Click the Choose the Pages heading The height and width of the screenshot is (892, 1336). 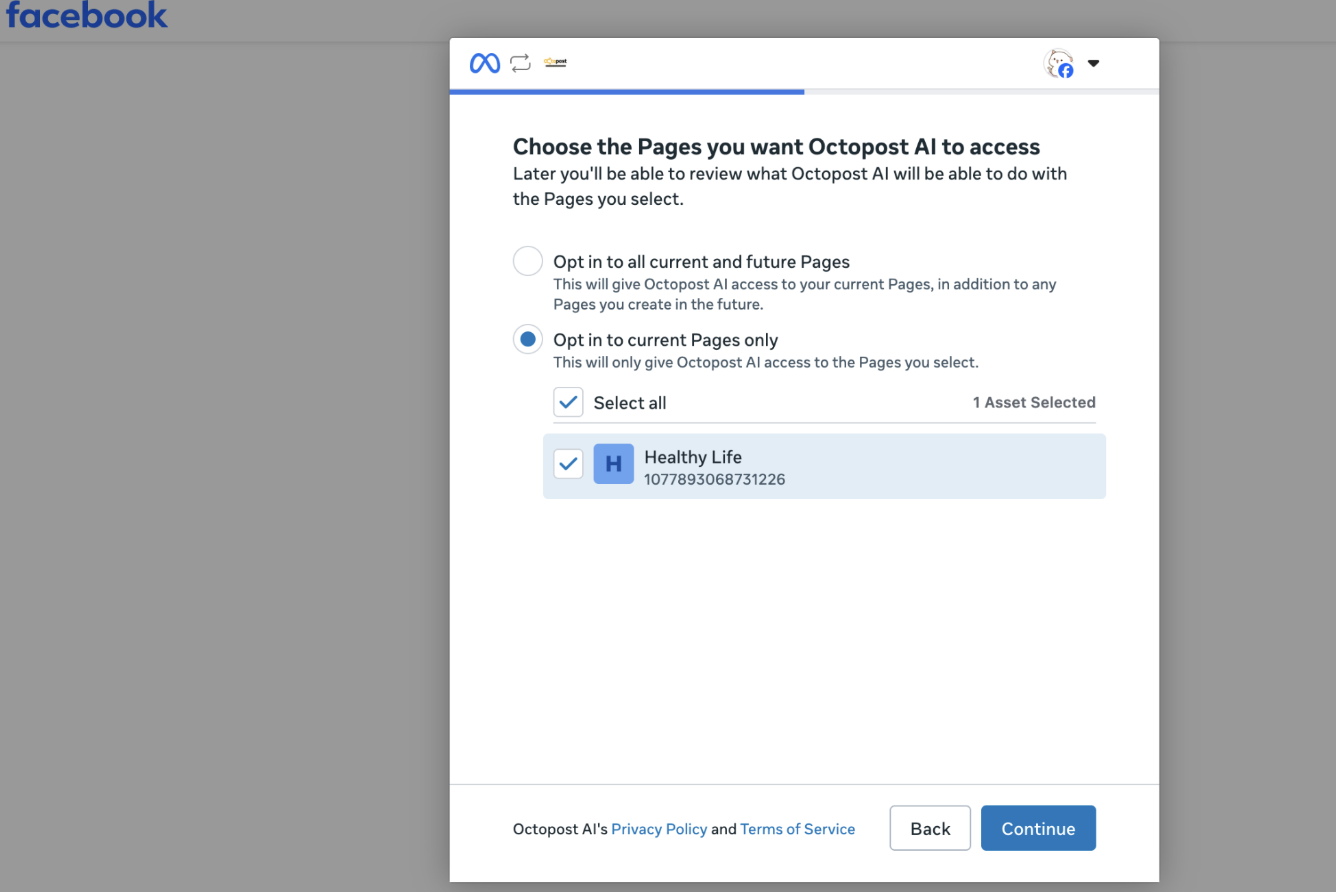pyautogui.click(x=776, y=147)
